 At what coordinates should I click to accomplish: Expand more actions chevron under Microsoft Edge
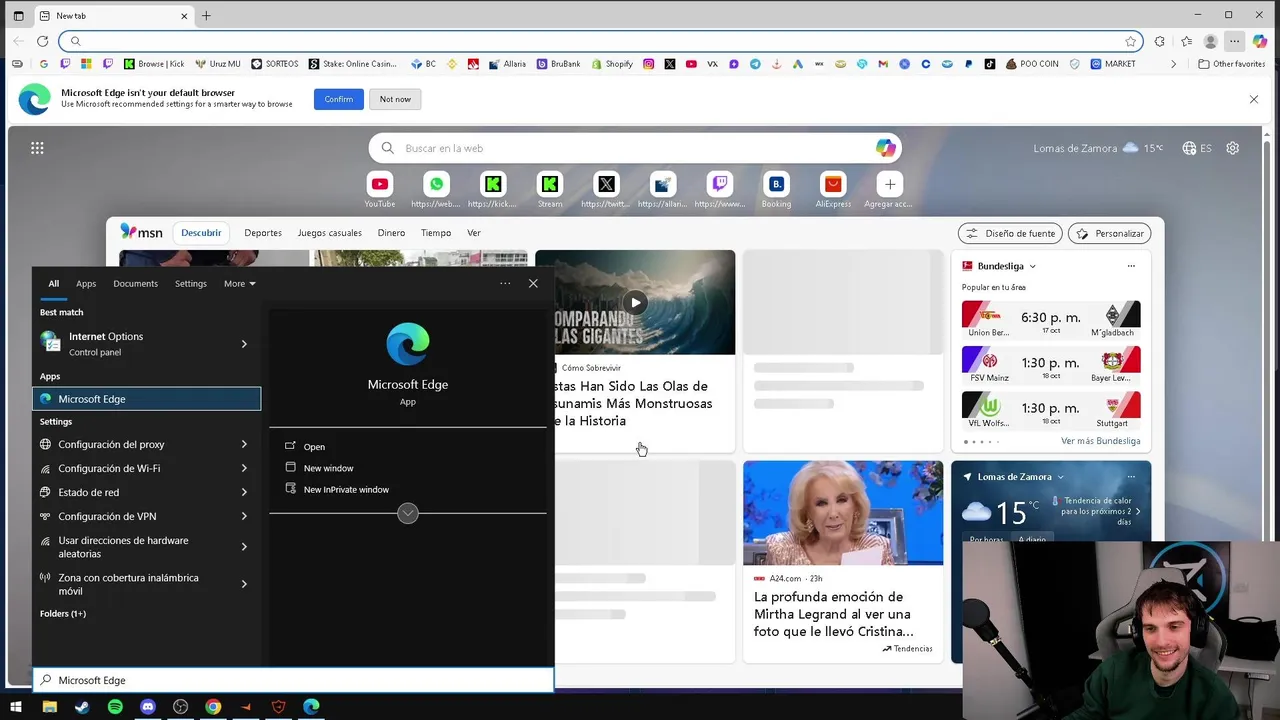click(408, 513)
